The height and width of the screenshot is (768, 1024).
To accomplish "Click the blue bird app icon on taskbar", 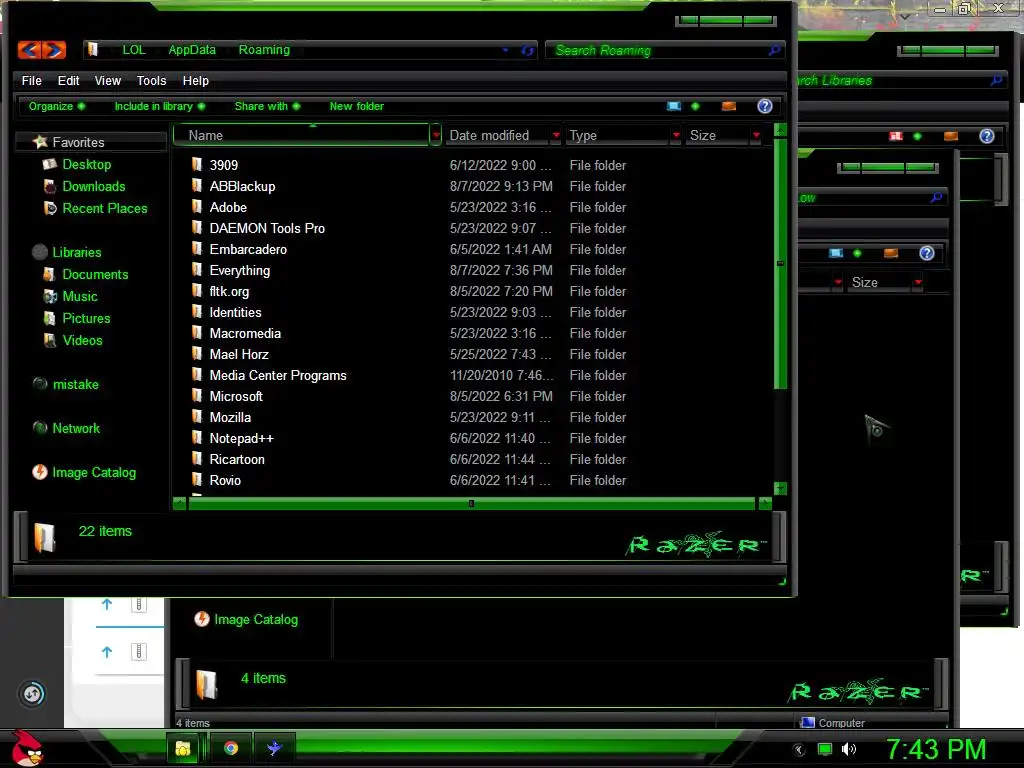I will point(274,748).
